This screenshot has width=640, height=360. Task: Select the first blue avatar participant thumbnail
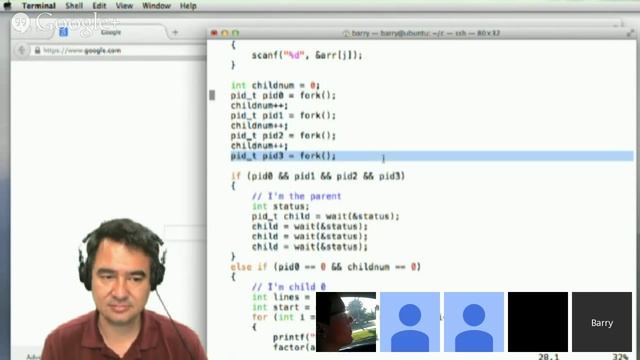[410, 322]
